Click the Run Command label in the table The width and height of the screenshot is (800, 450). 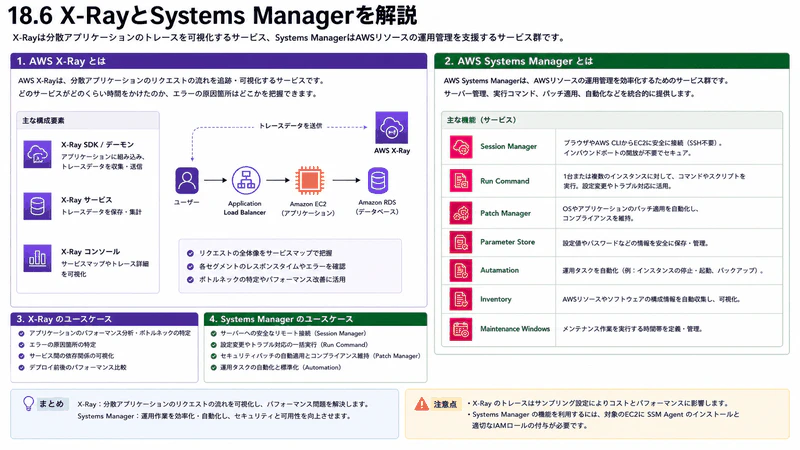tap(505, 181)
